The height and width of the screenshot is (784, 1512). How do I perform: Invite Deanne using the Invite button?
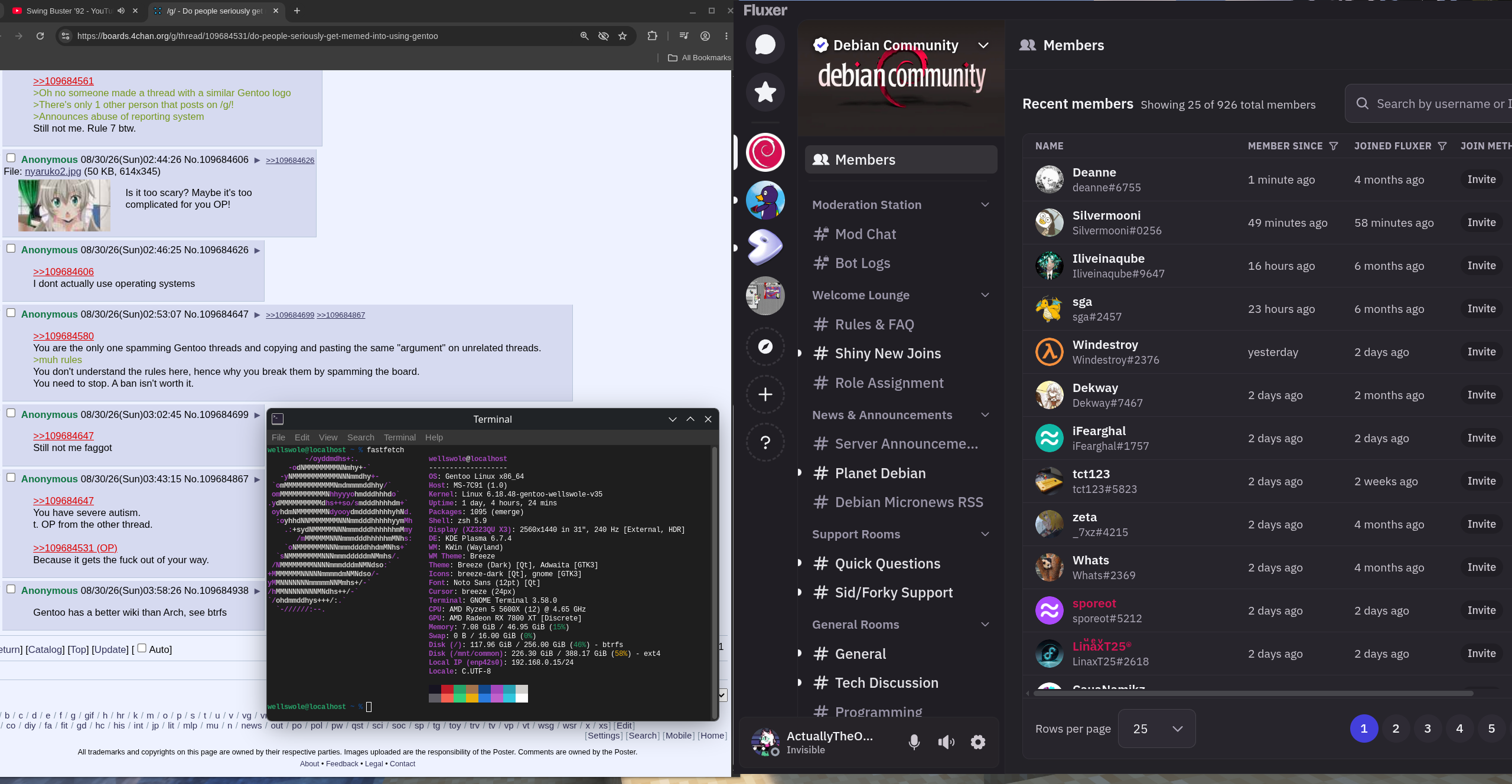(x=1481, y=179)
